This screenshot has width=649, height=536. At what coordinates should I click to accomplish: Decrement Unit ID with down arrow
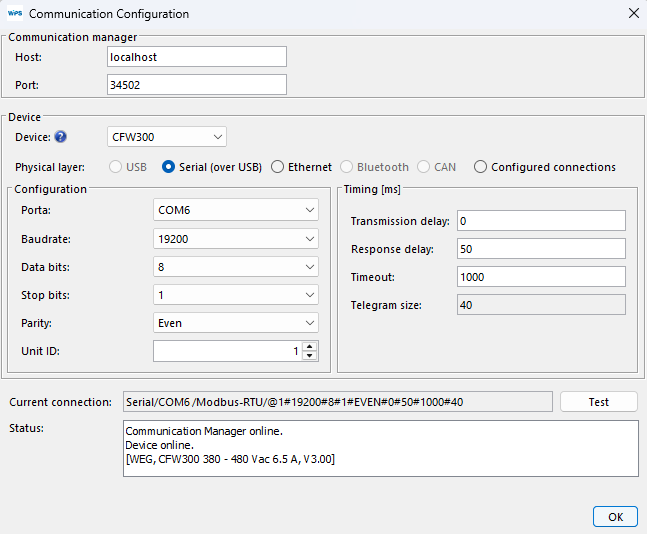tap(310, 356)
